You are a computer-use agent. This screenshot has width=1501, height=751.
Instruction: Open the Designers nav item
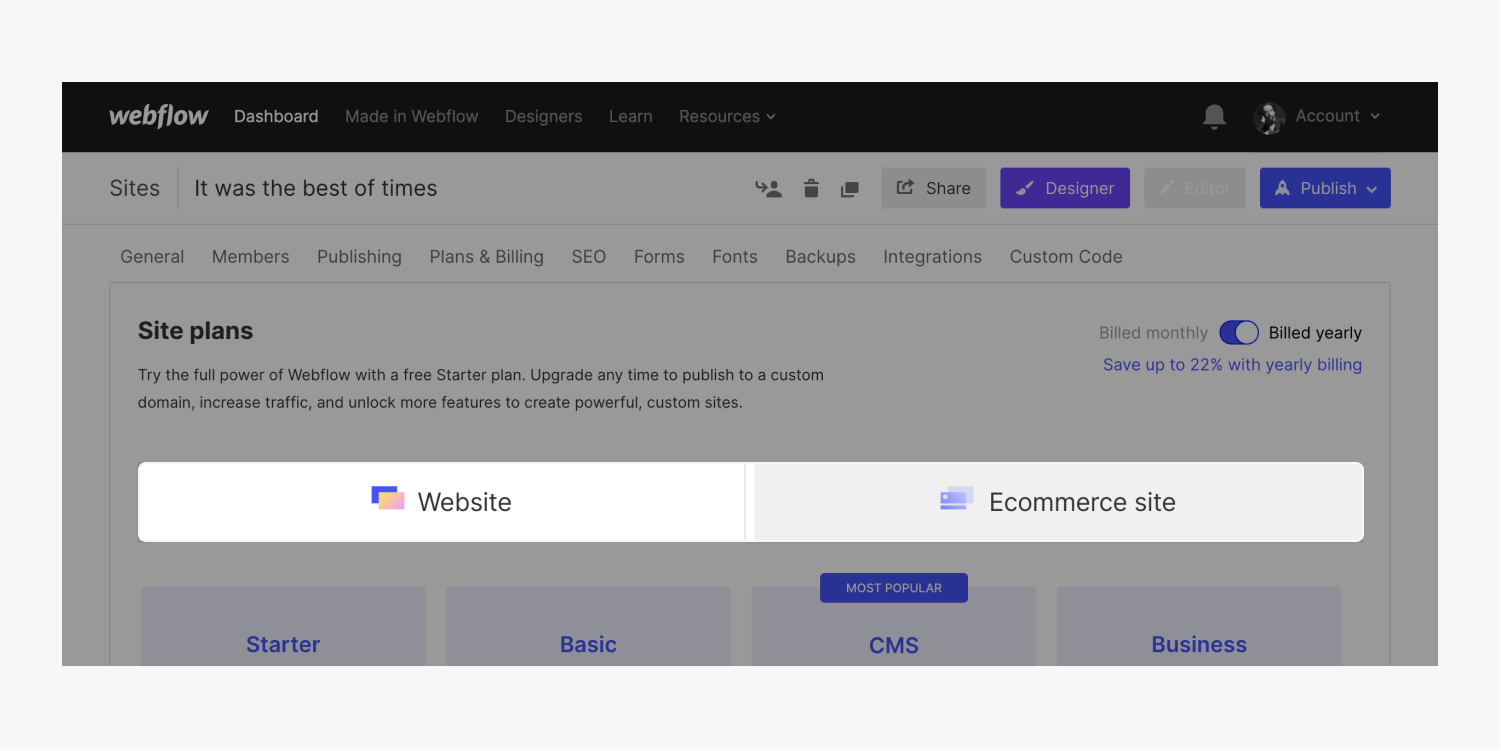point(543,116)
